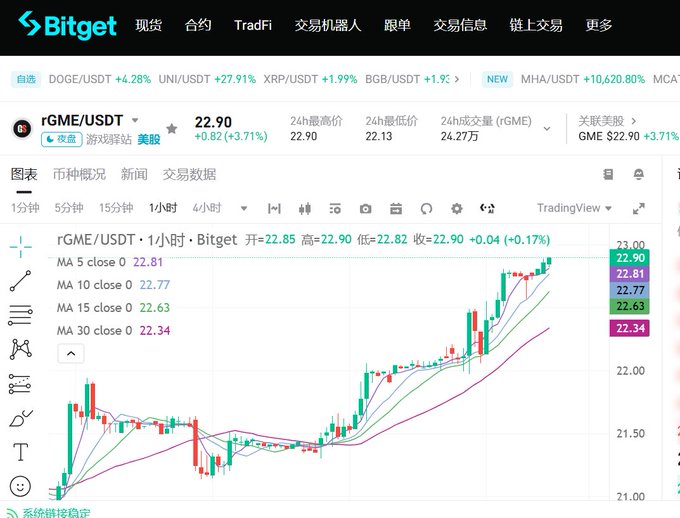Open the 跟单 copy trading menu

pos(397,25)
